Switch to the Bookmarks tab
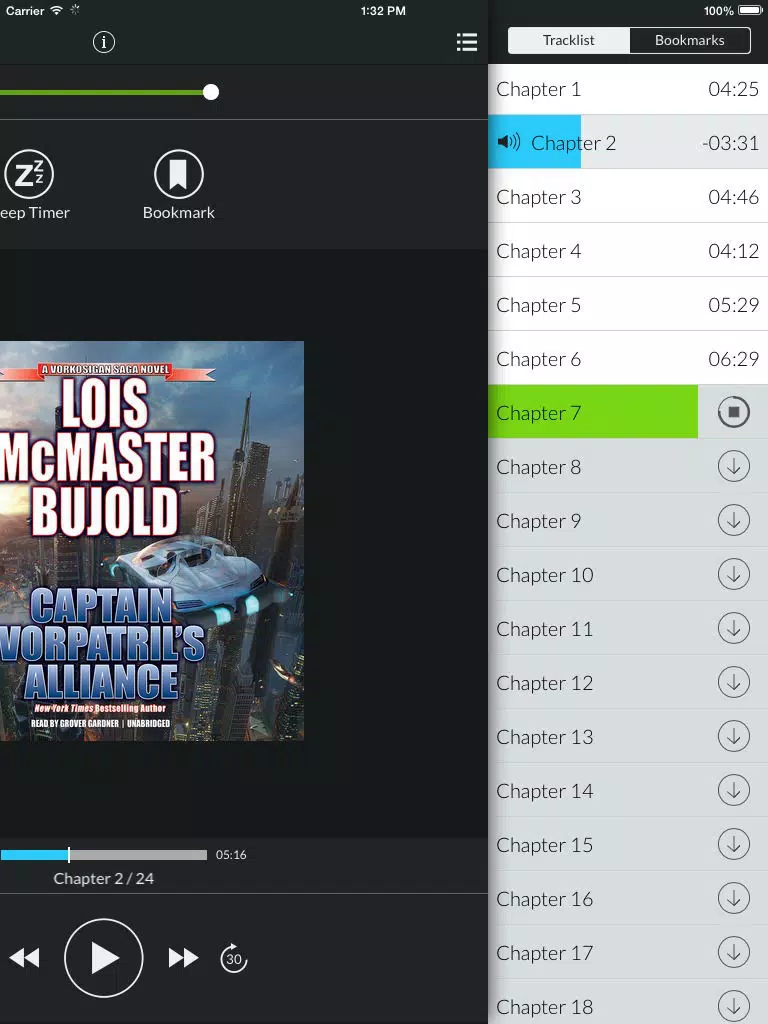The height and width of the screenshot is (1024, 768). point(690,40)
